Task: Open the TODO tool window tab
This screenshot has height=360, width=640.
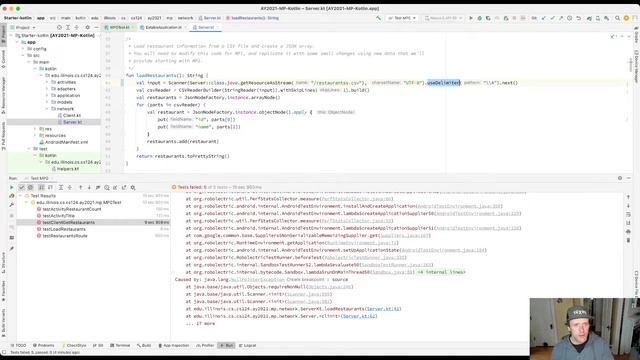Action: 18,345
